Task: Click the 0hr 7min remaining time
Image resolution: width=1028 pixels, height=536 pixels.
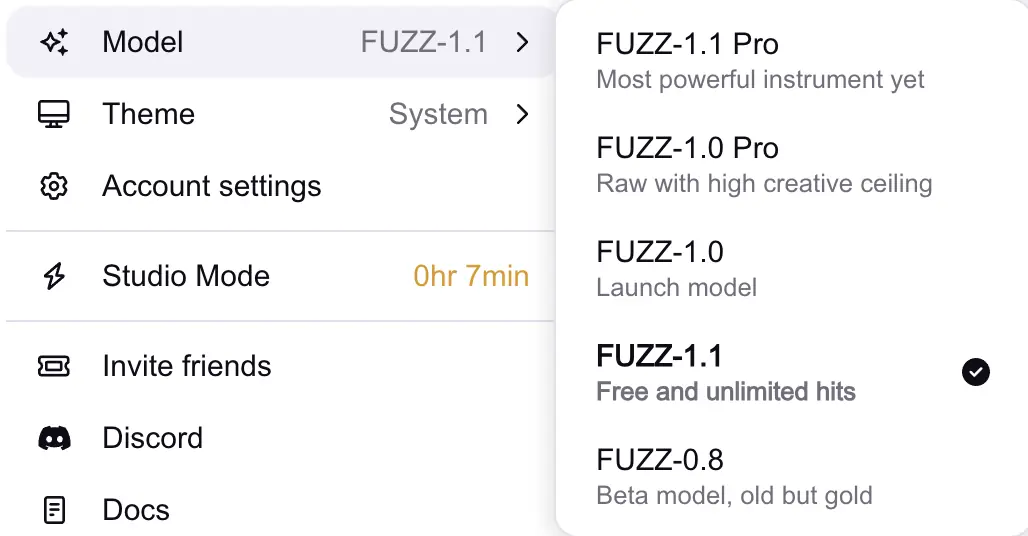Action: pos(471,276)
